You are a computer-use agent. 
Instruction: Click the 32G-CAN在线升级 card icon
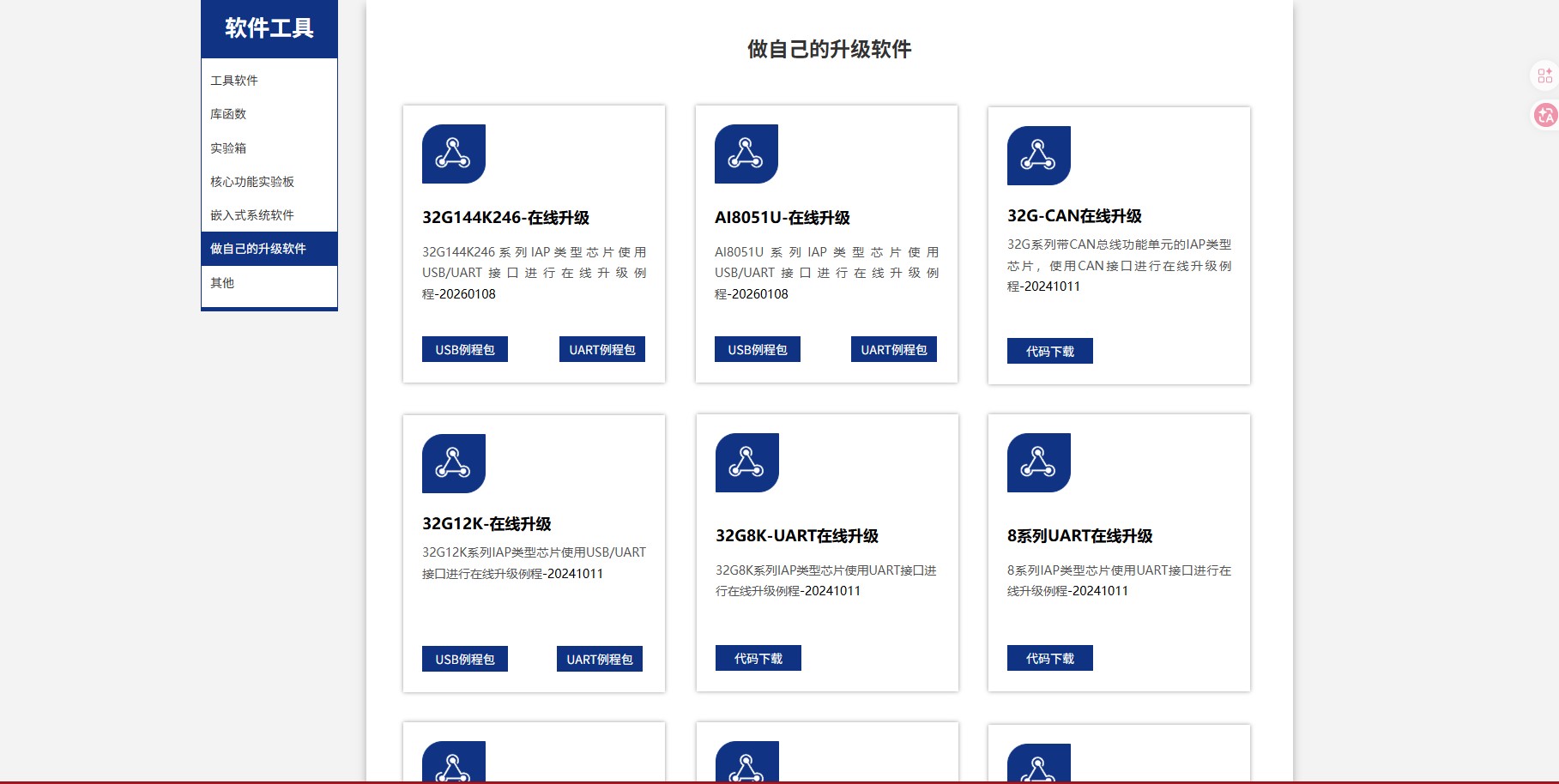(x=1039, y=155)
